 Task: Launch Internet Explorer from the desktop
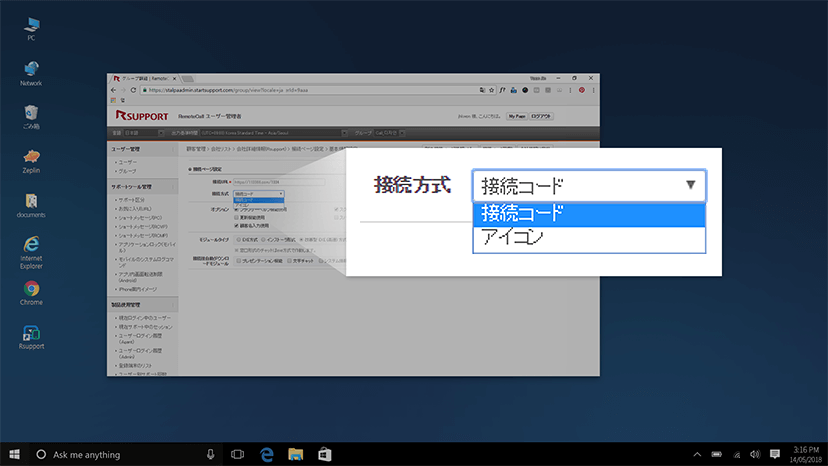click(x=31, y=253)
